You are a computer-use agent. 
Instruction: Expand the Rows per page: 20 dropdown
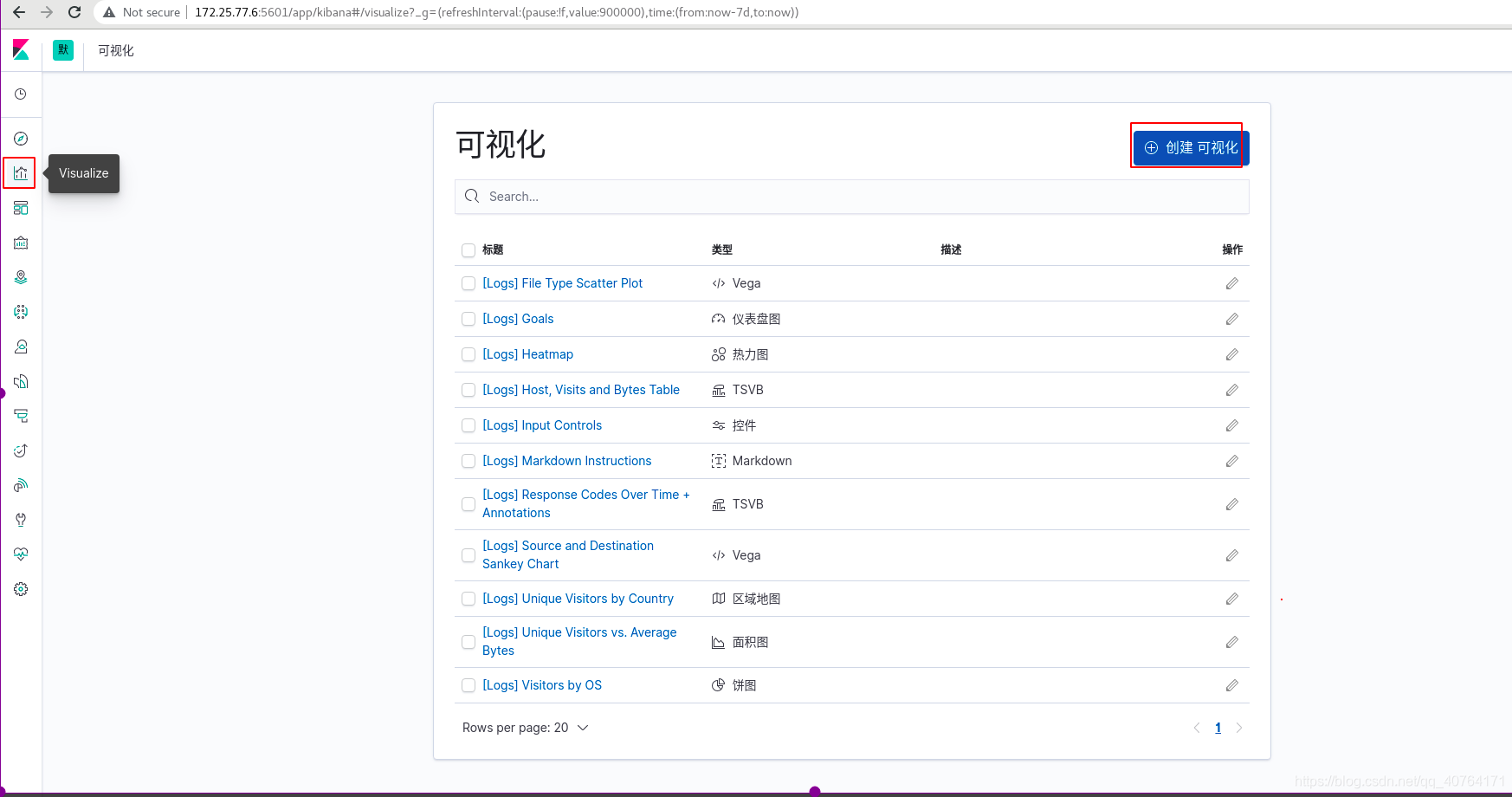pyautogui.click(x=525, y=728)
